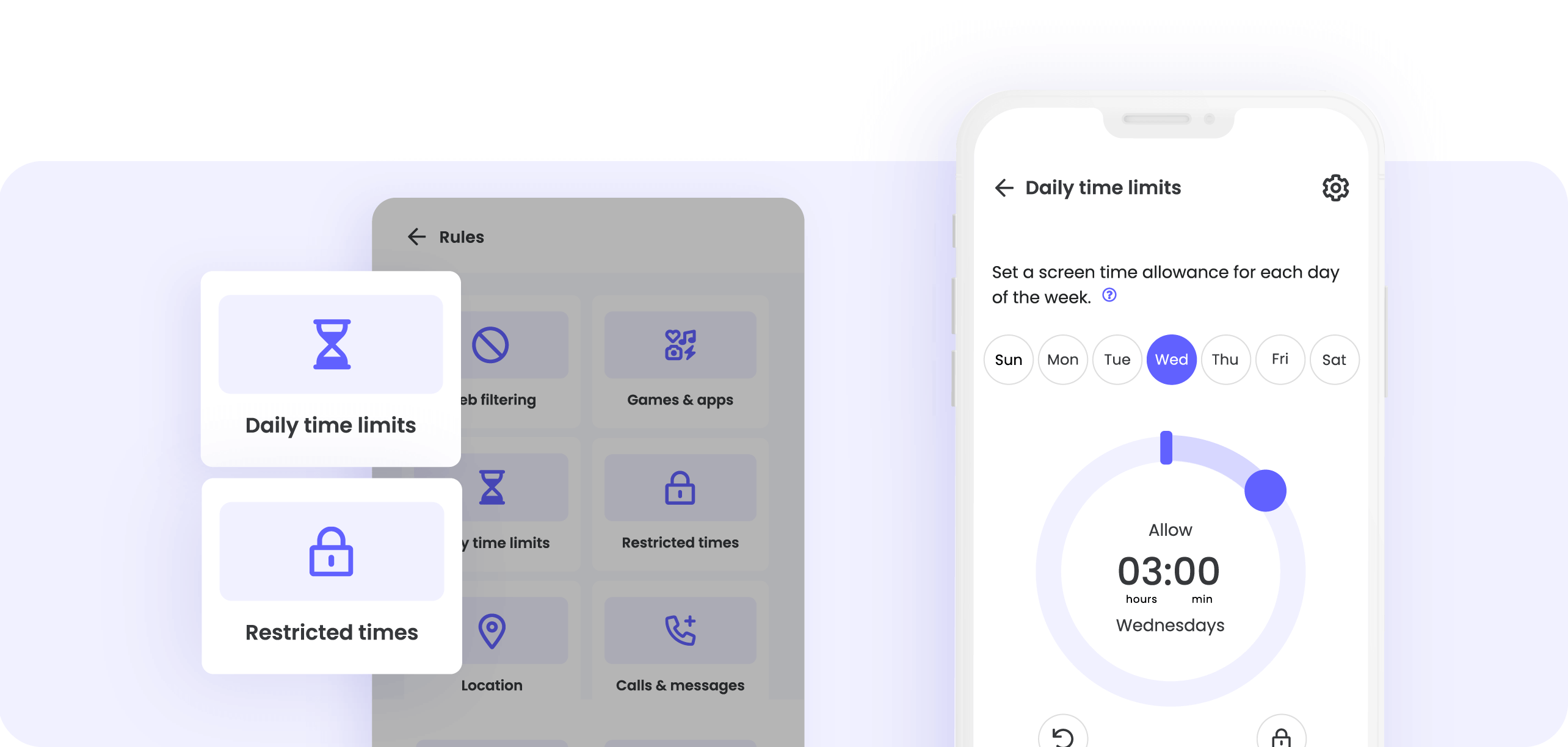Navigate back from Rules screen
This screenshot has width=1568, height=747.
pos(416,237)
